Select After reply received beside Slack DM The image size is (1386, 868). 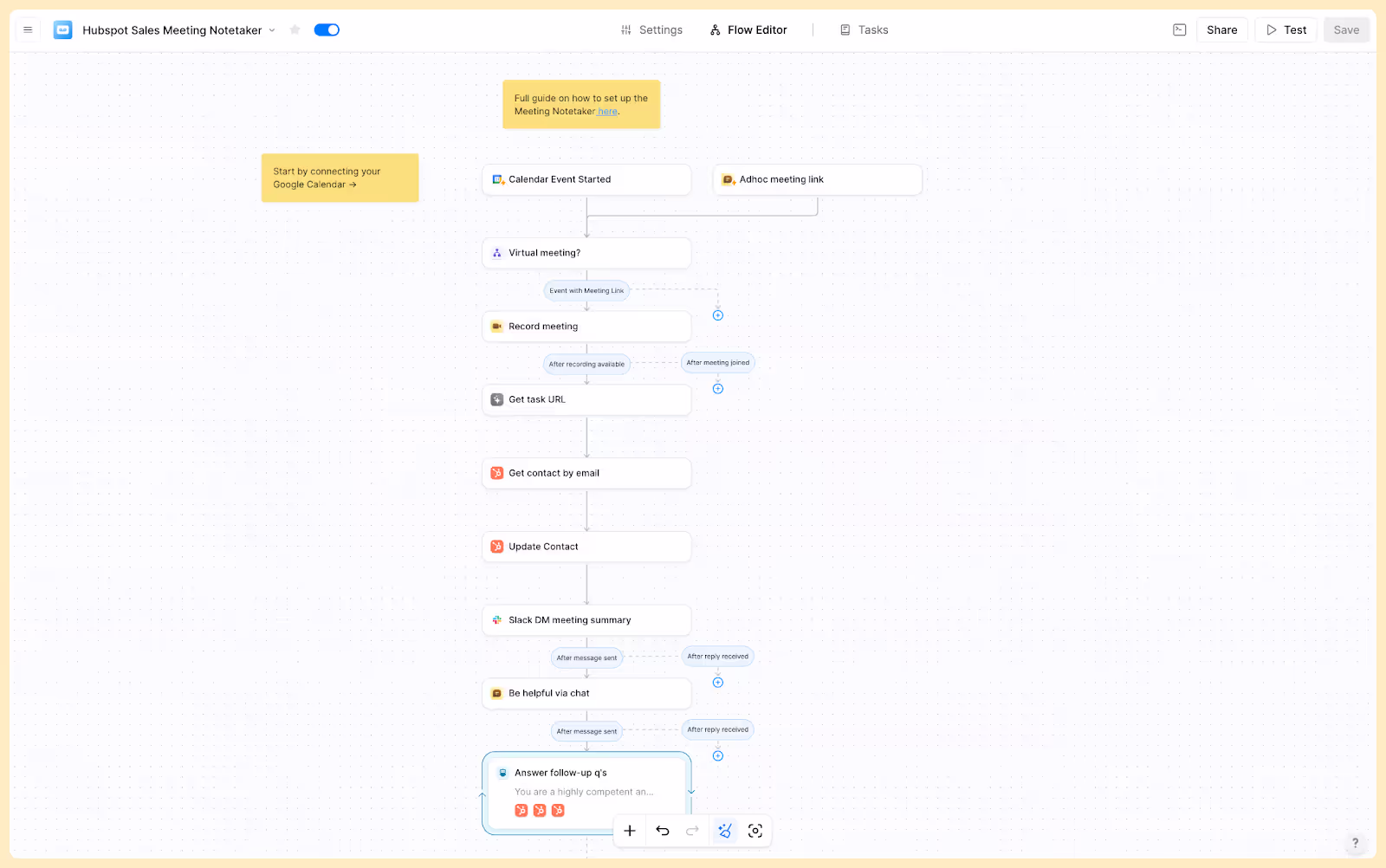718,657
